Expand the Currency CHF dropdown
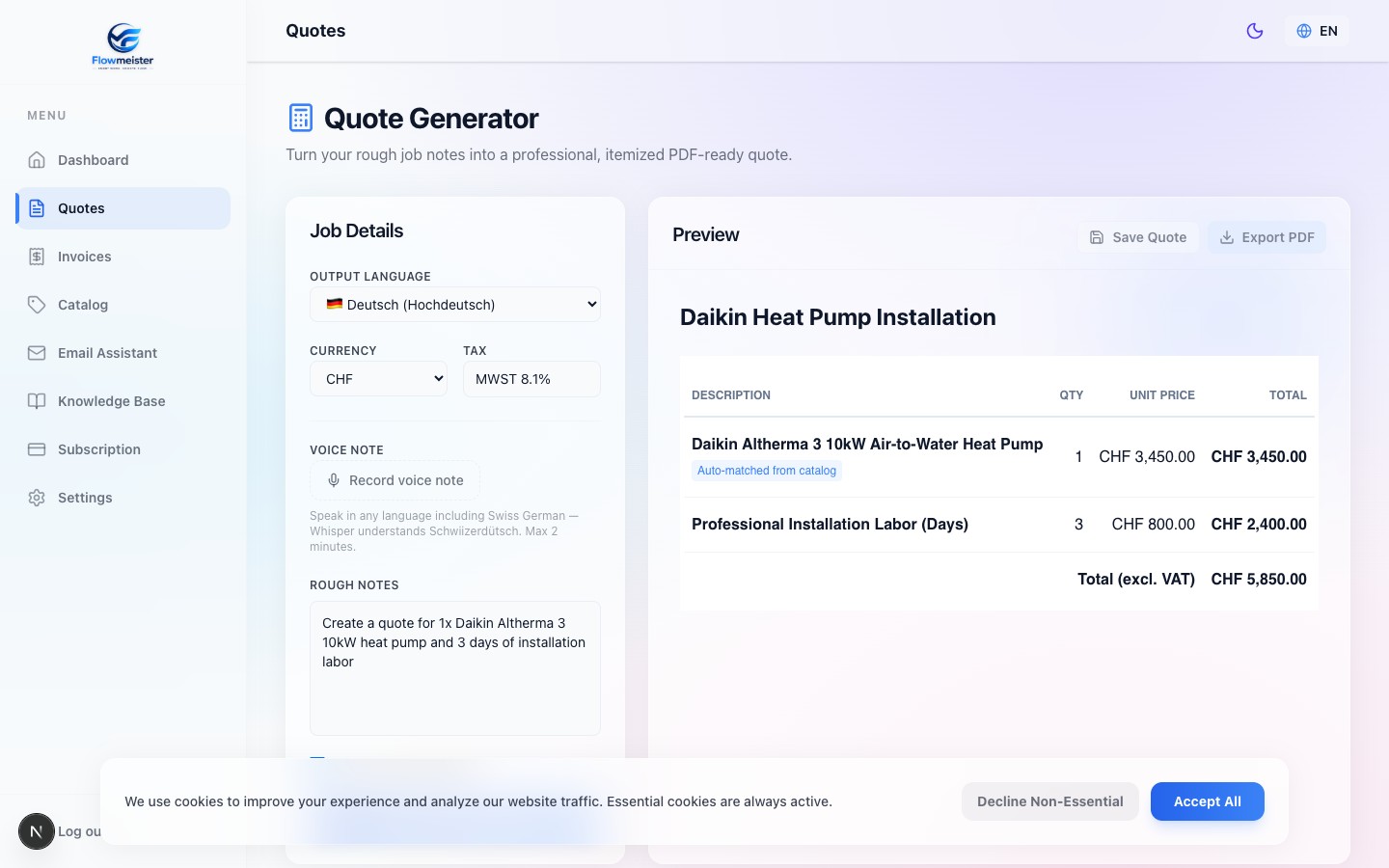 [380, 379]
